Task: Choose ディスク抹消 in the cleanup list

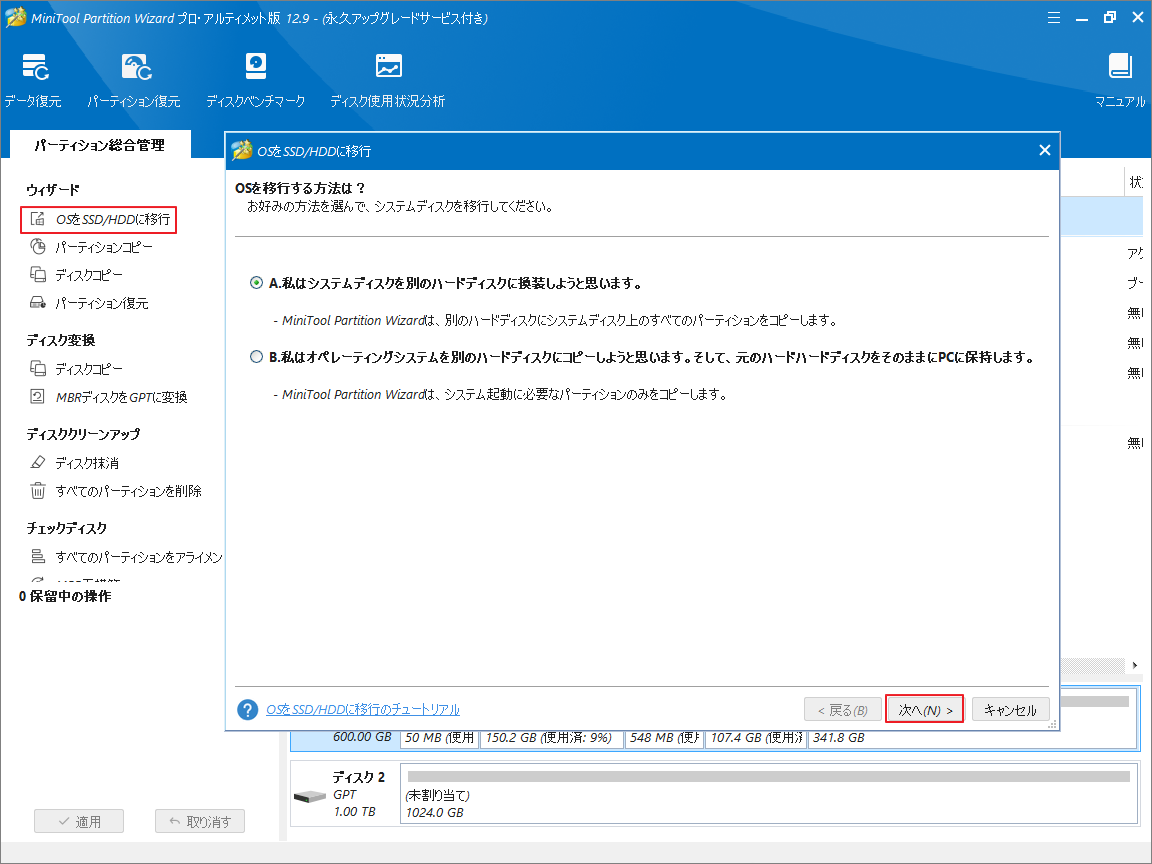Action: [x=87, y=463]
